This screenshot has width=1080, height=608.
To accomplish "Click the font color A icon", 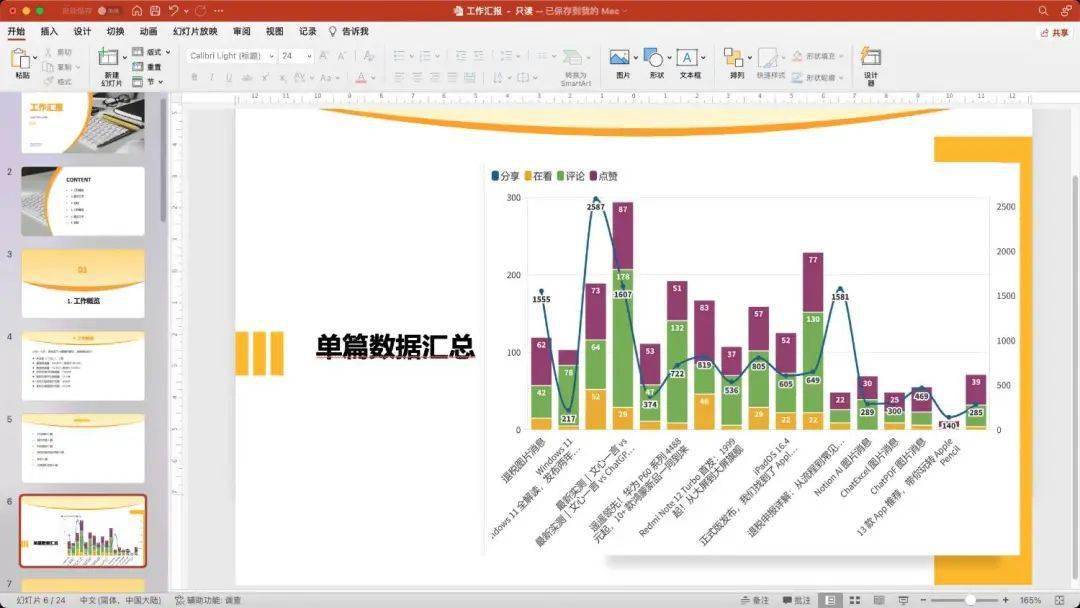I will coord(361,78).
